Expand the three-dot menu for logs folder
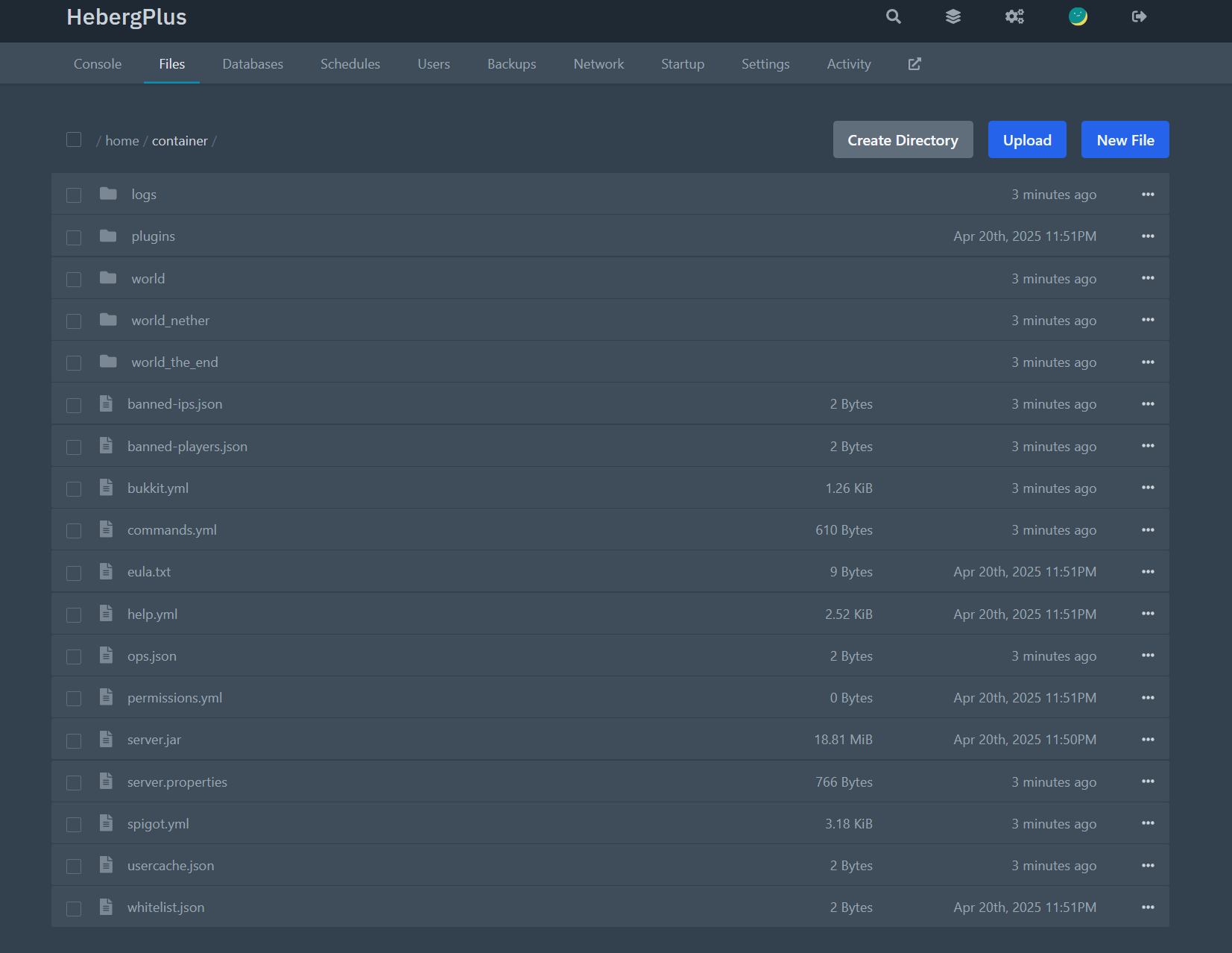The image size is (1232, 953). click(x=1148, y=195)
